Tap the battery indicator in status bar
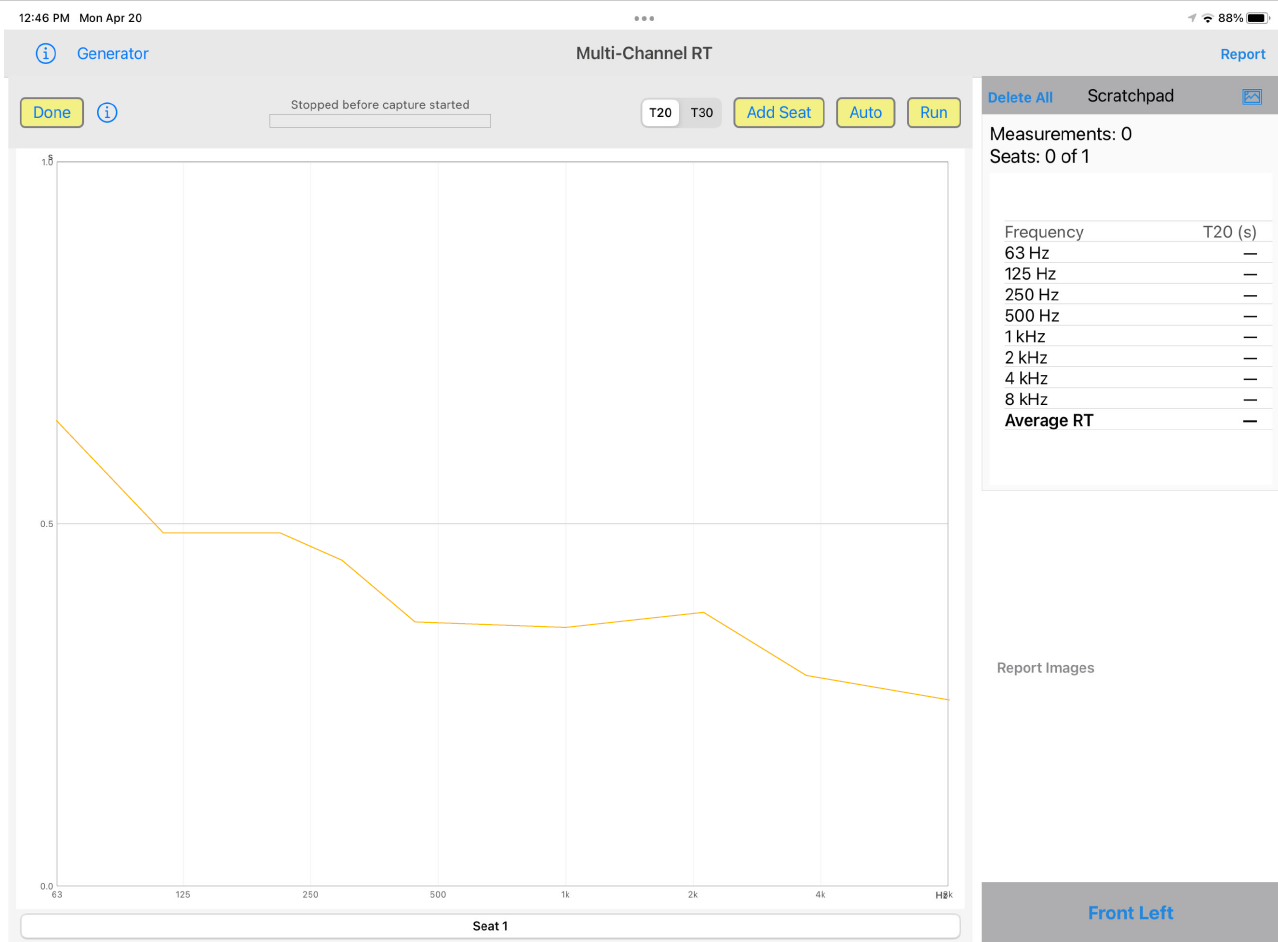 coord(1256,18)
